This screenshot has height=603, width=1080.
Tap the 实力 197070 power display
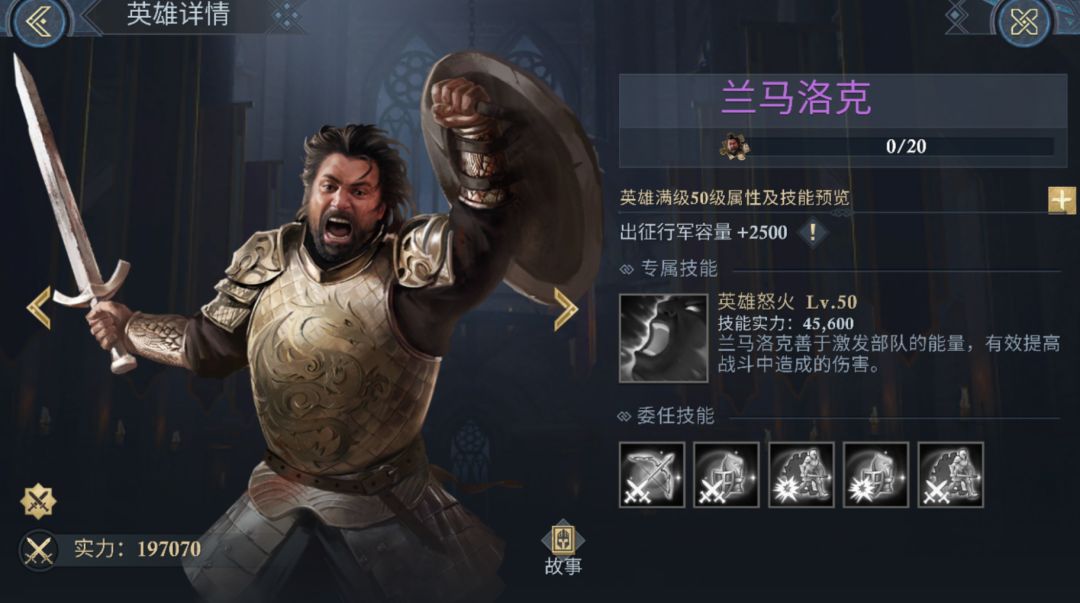110,549
